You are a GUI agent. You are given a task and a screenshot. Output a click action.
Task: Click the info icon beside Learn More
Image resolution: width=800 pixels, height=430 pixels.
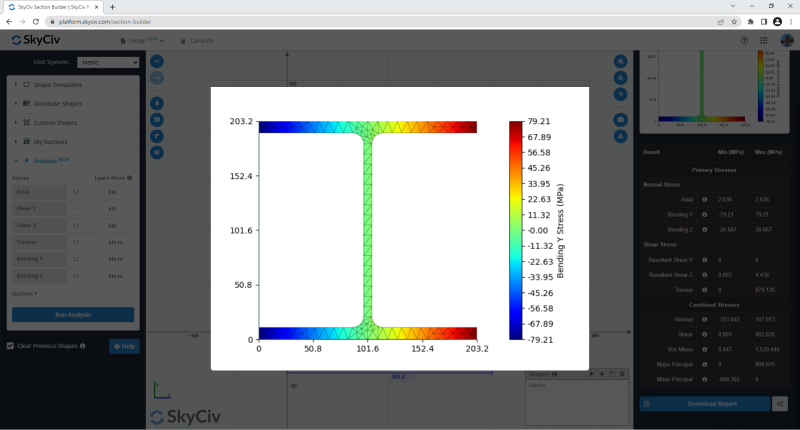pyautogui.click(x=130, y=177)
